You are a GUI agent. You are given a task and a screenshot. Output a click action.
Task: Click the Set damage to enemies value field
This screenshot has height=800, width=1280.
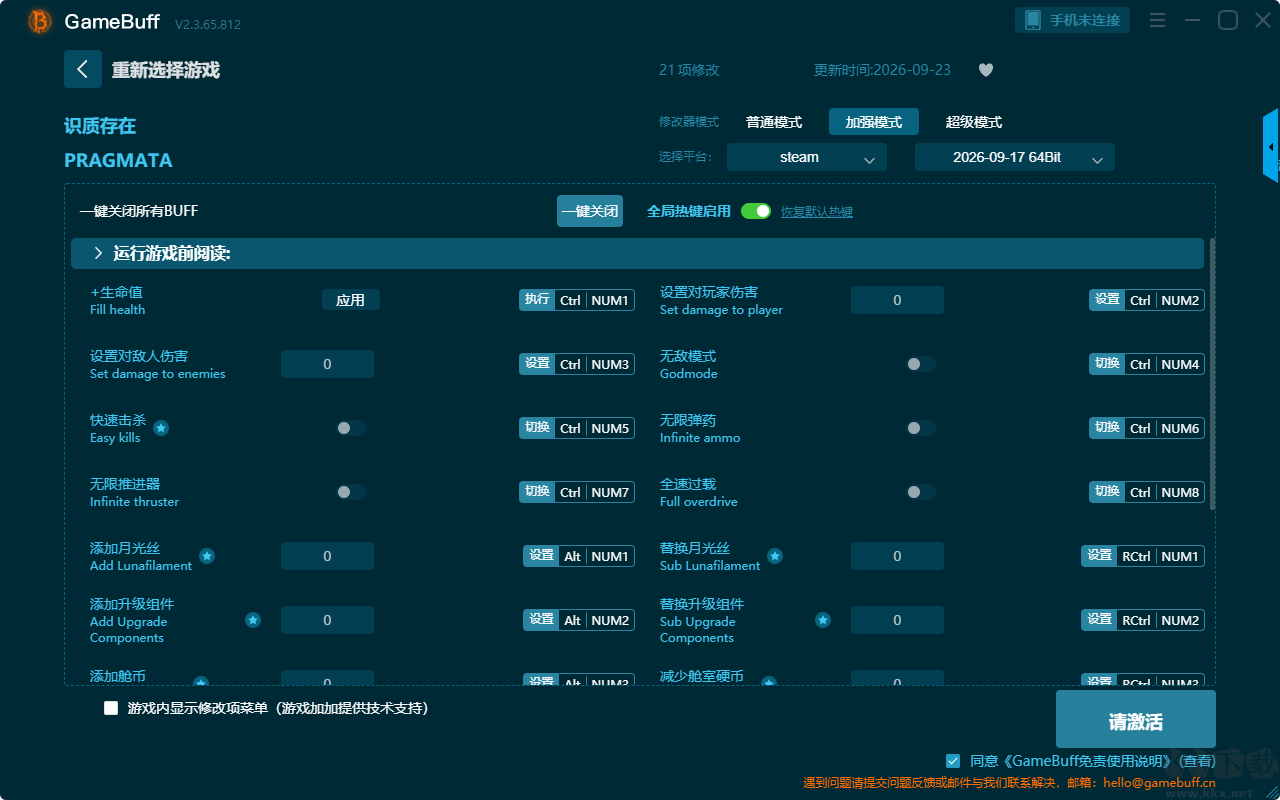pos(327,364)
